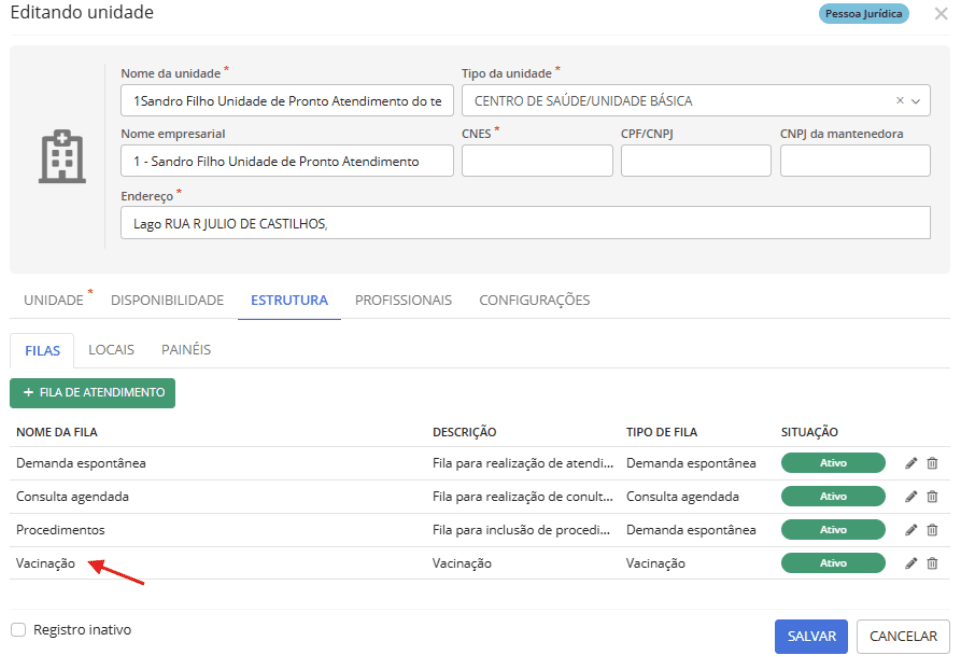Select the Procedimentos queue name

(60, 530)
